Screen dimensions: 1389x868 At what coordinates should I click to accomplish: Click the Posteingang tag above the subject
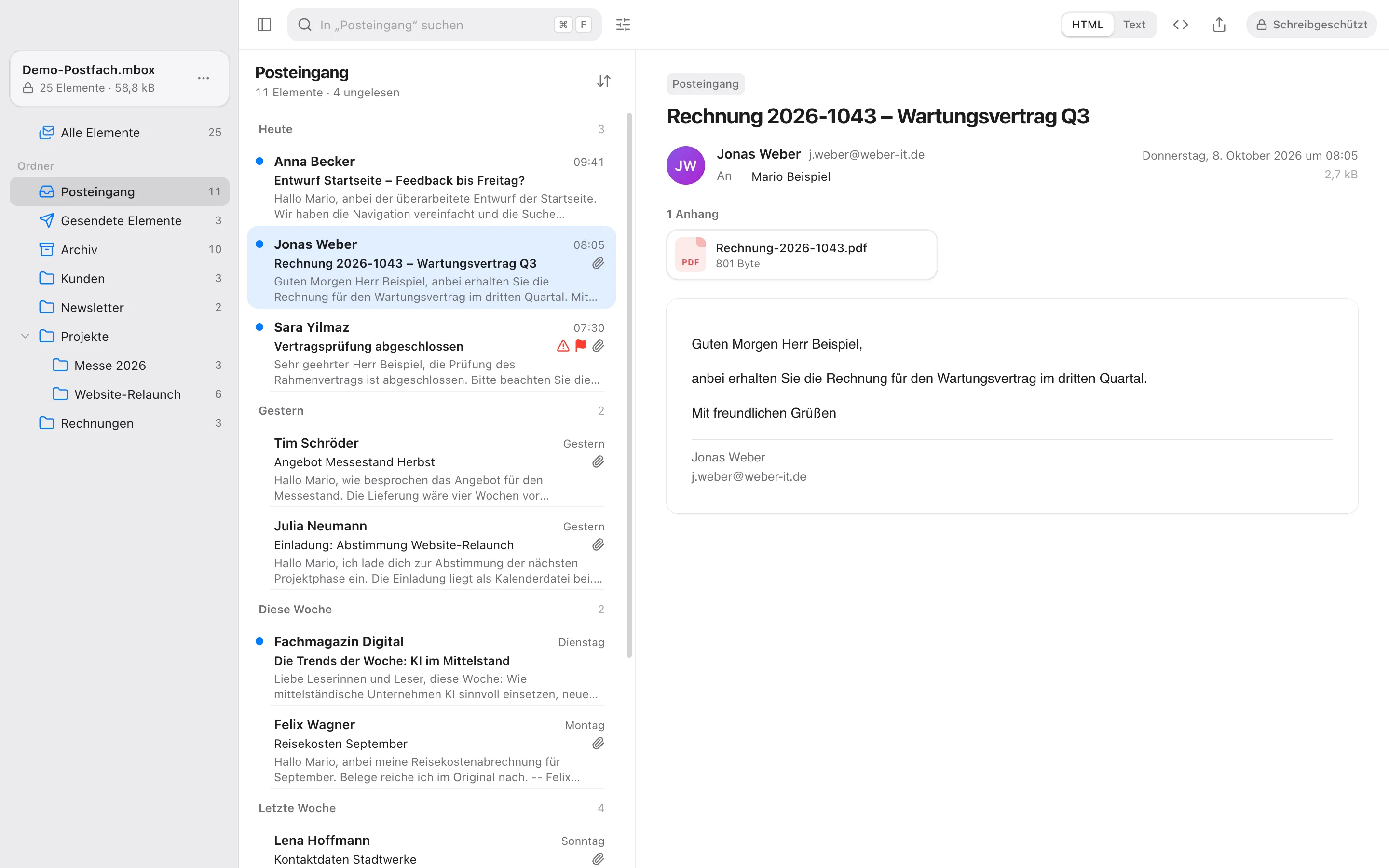point(706,84)
